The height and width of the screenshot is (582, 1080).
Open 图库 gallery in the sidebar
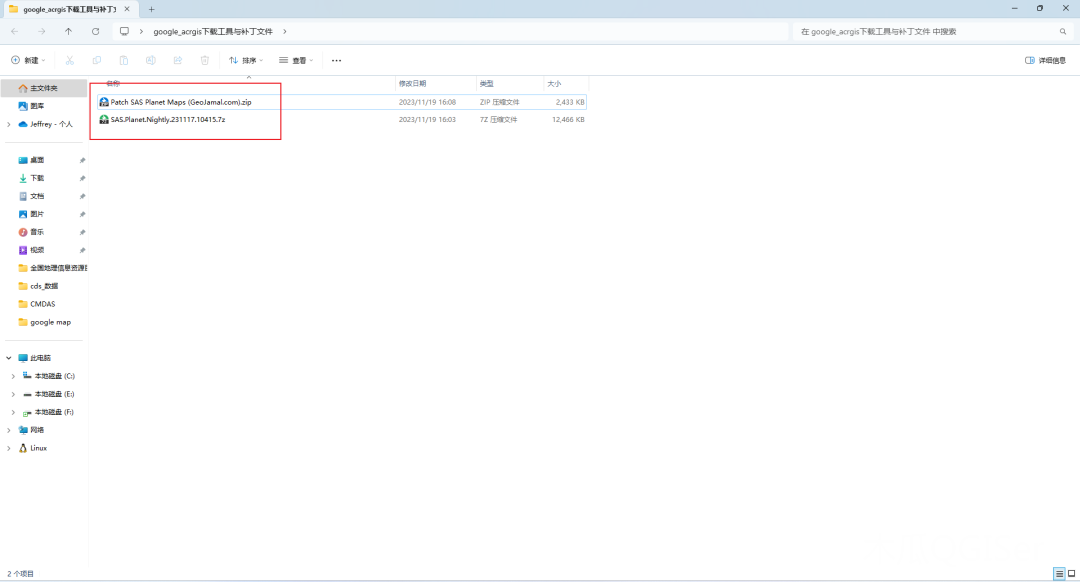click(37, 106)
